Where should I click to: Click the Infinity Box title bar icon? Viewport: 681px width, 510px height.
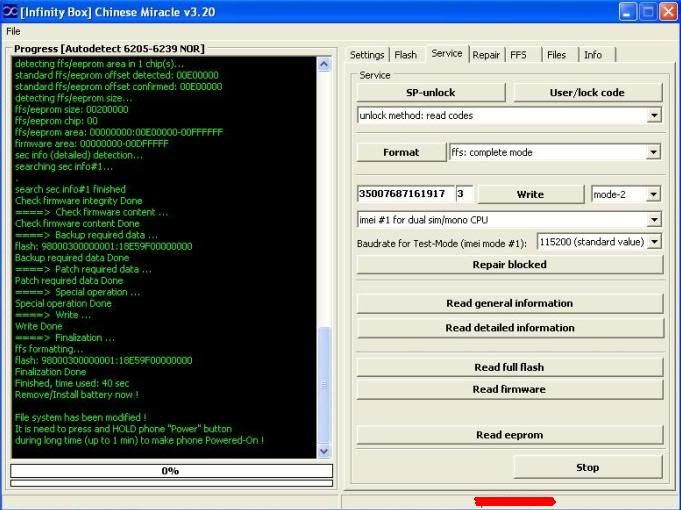[10, 11]
